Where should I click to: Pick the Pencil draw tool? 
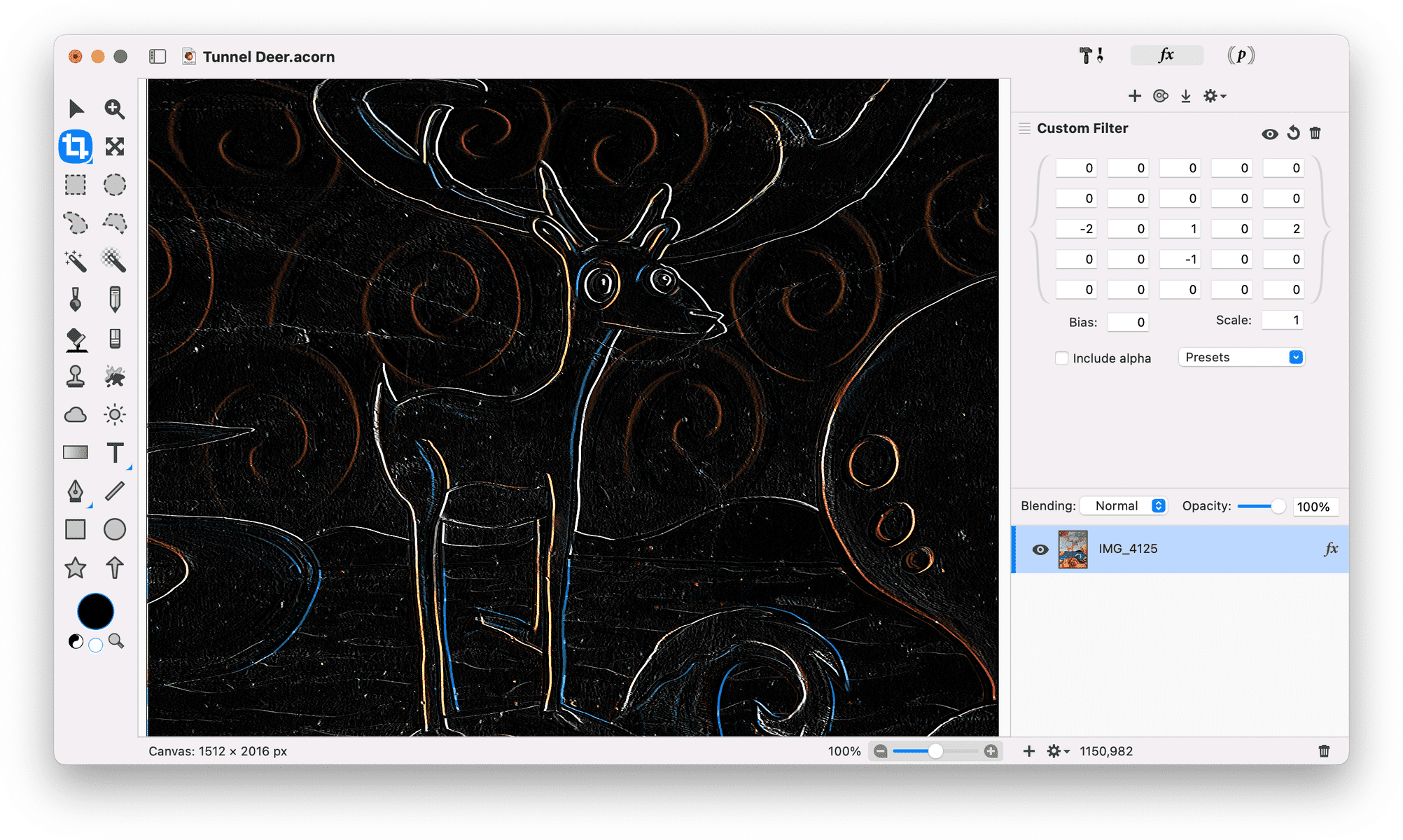(115, 300)
